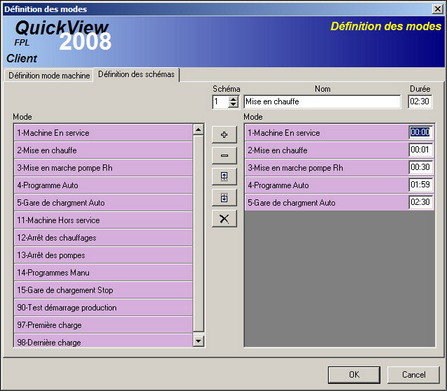Select 98-Dernière charge row

pyautogui.click(x=103, y=341)
